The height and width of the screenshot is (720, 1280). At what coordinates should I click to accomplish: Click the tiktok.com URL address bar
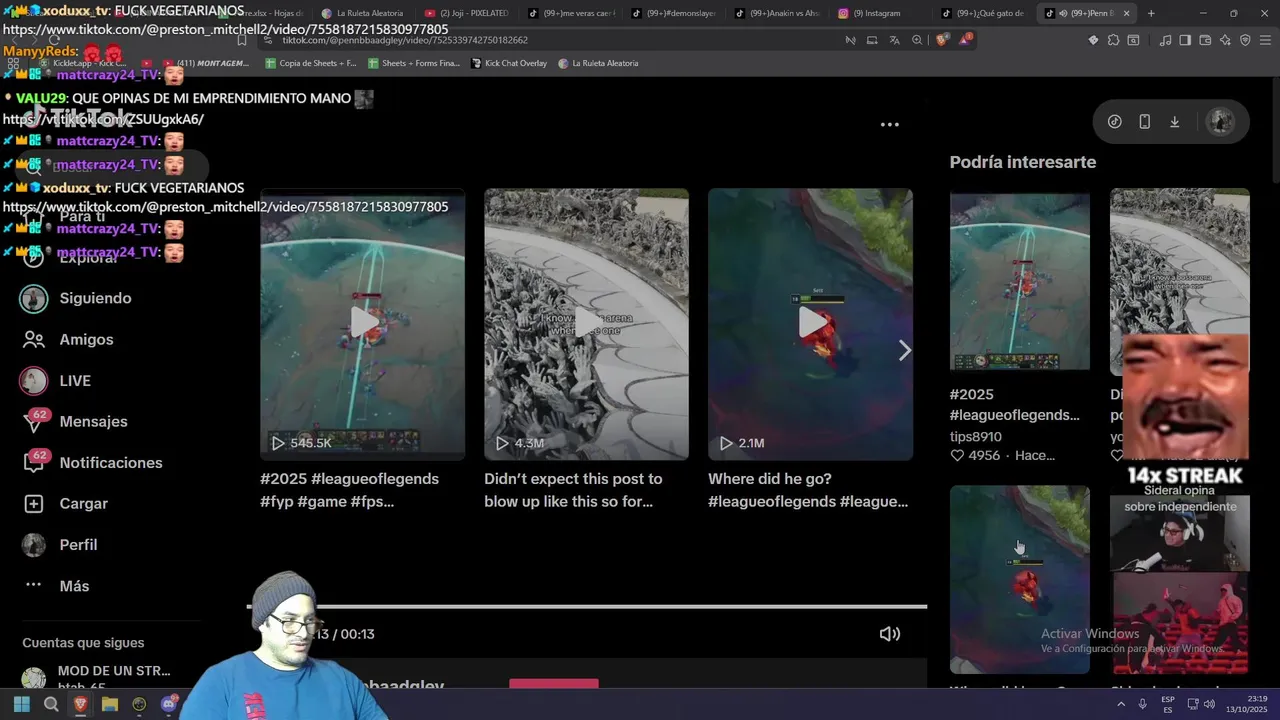click(550, 40)
